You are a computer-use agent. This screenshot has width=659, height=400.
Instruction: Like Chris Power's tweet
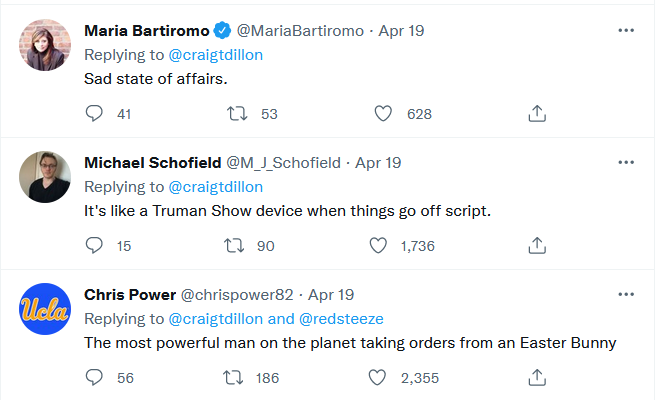[379, 377]
